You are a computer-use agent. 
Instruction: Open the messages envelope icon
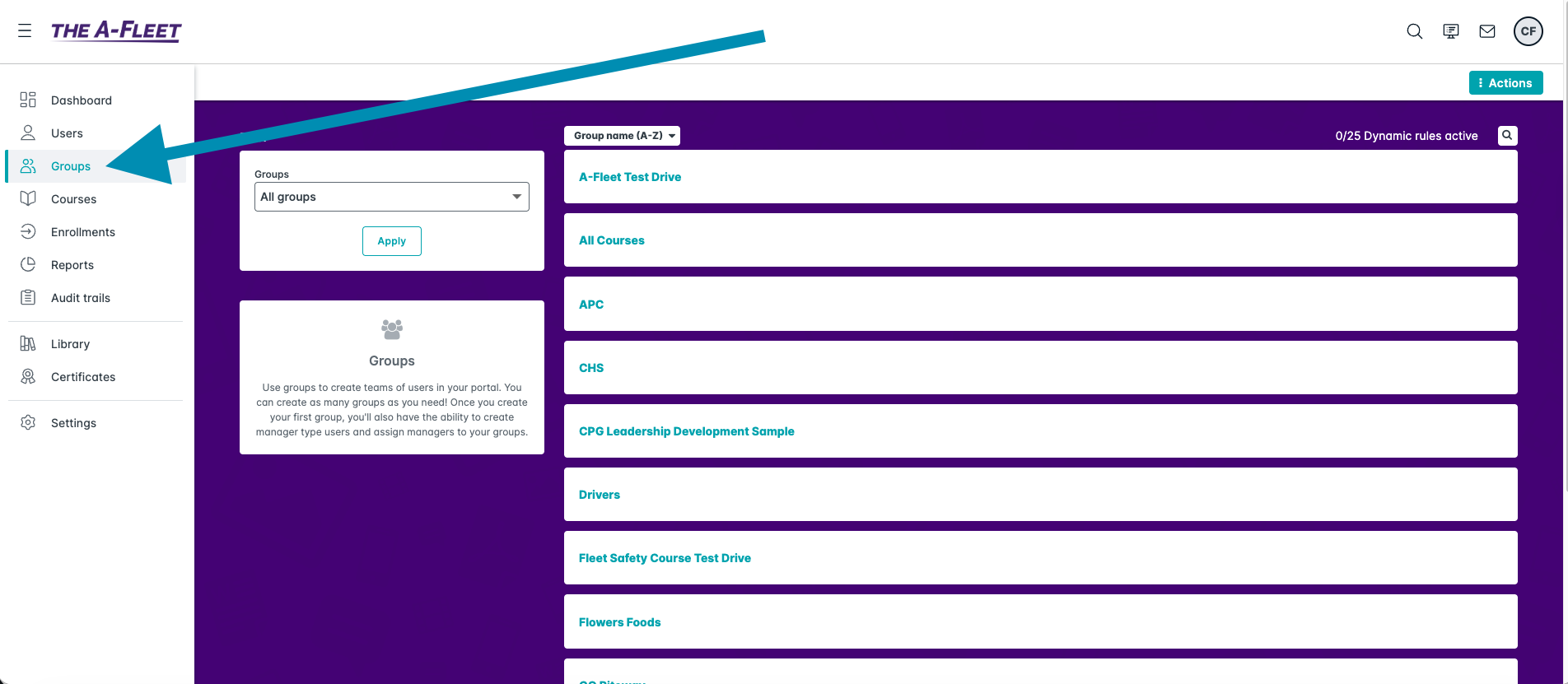pos(1486,31)
